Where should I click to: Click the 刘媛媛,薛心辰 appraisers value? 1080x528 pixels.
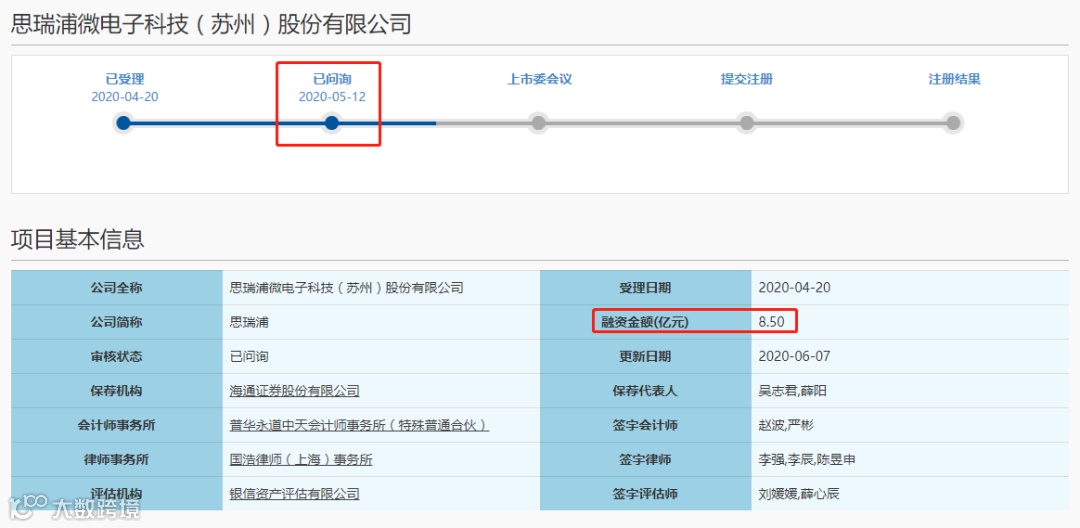coord(799,494)
